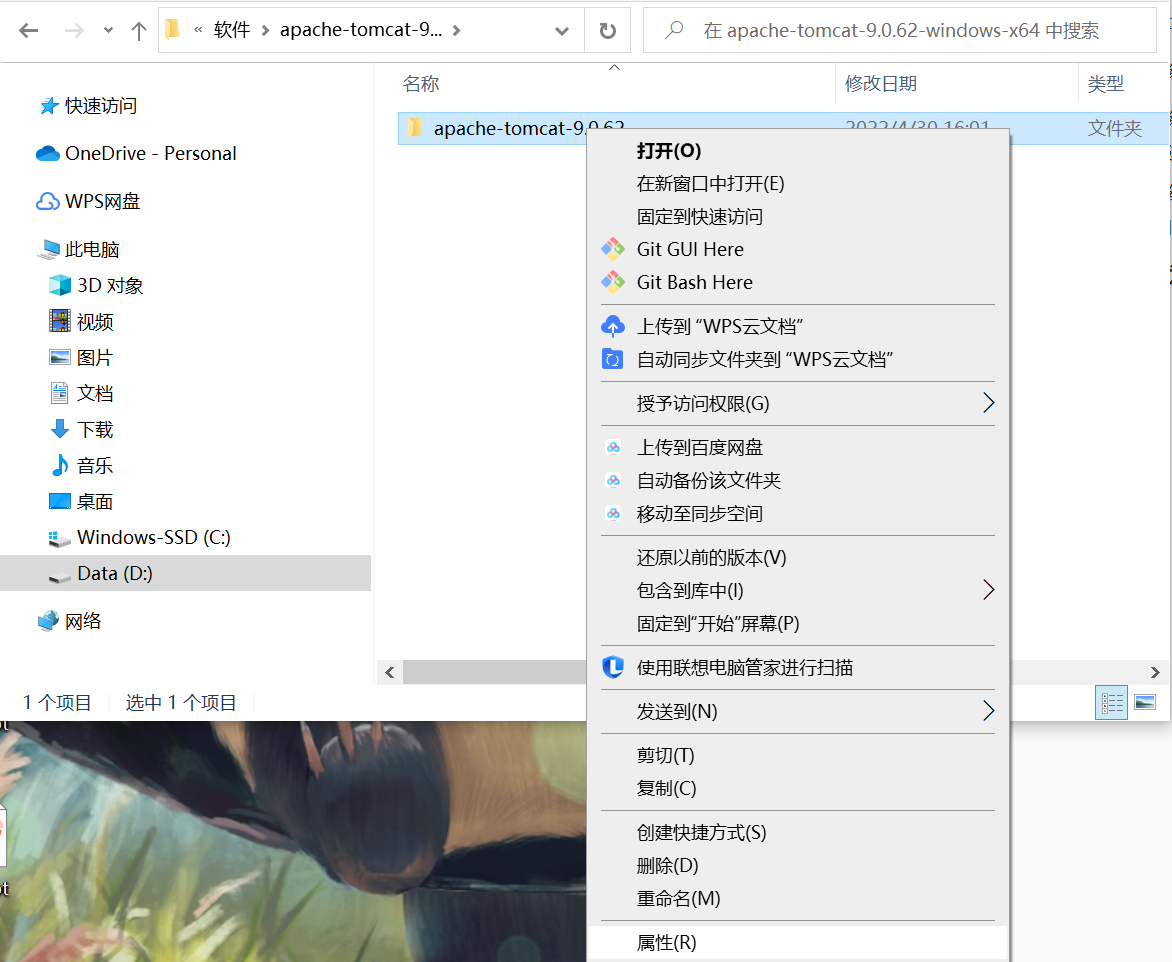Open the 图片 folder in the sidebar
The width and height of the screenshot is (1172, 962).
[81, 357]
